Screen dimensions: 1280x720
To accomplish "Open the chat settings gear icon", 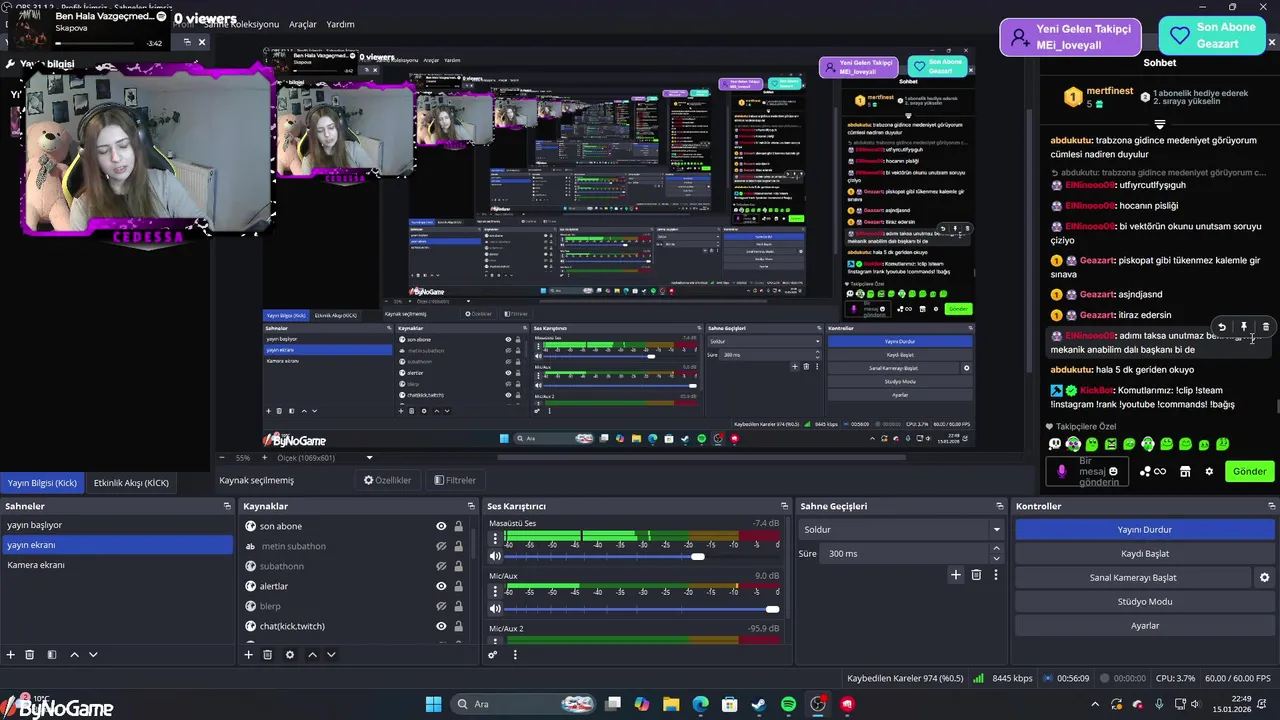I will 1209,471.
